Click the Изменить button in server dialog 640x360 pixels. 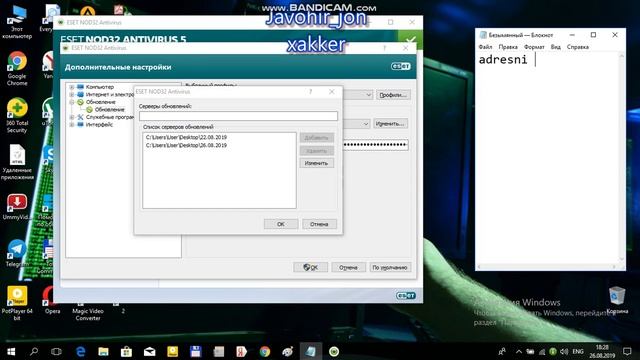(316, 163)
